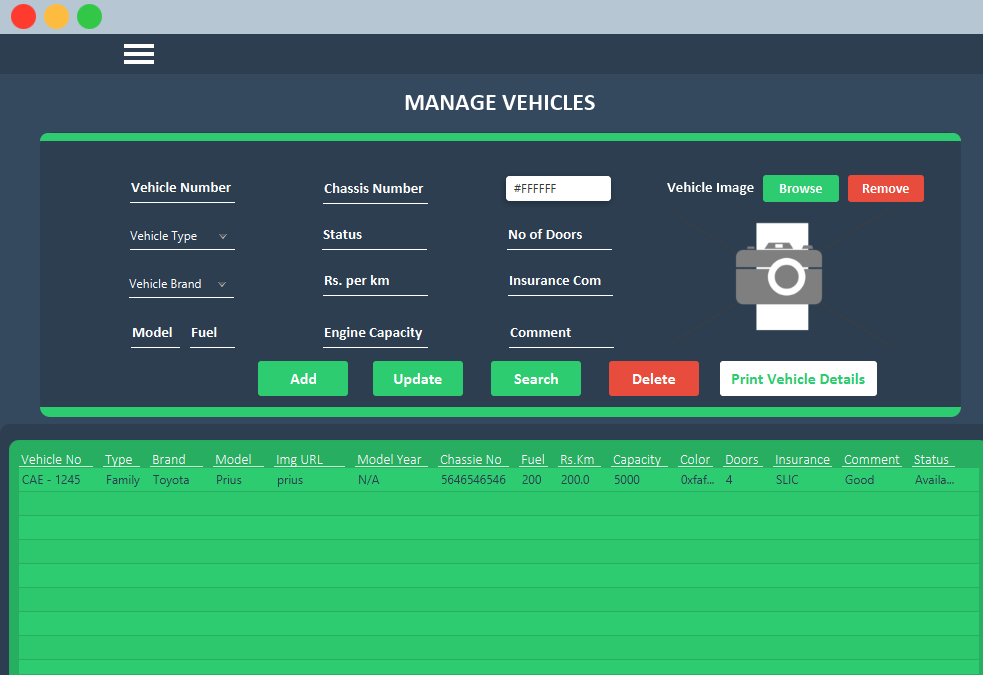The width and height of the screenshot is (983, 675).
Task: Click the N/A model year cell
Action: coord(369,479)
